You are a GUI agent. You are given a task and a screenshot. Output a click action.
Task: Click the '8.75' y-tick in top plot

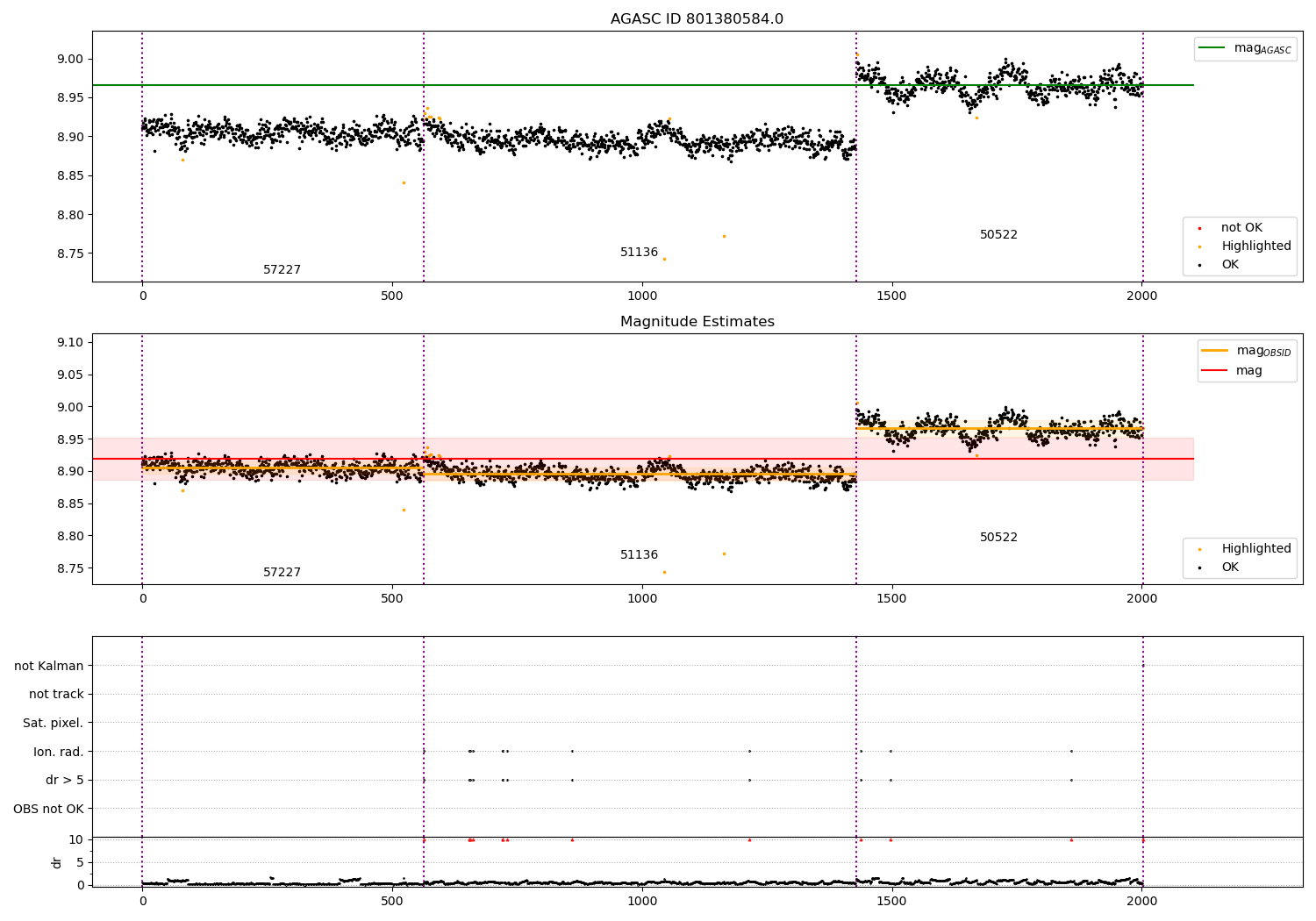69,254
